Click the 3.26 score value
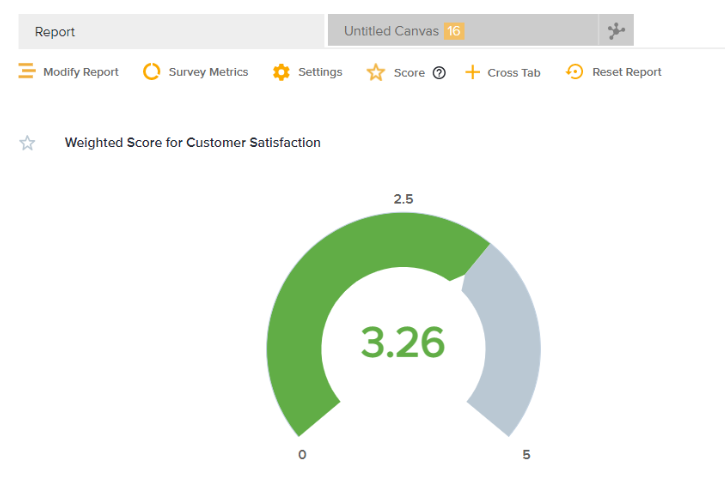This screenshot has height=485, width=725. point(403,343)
